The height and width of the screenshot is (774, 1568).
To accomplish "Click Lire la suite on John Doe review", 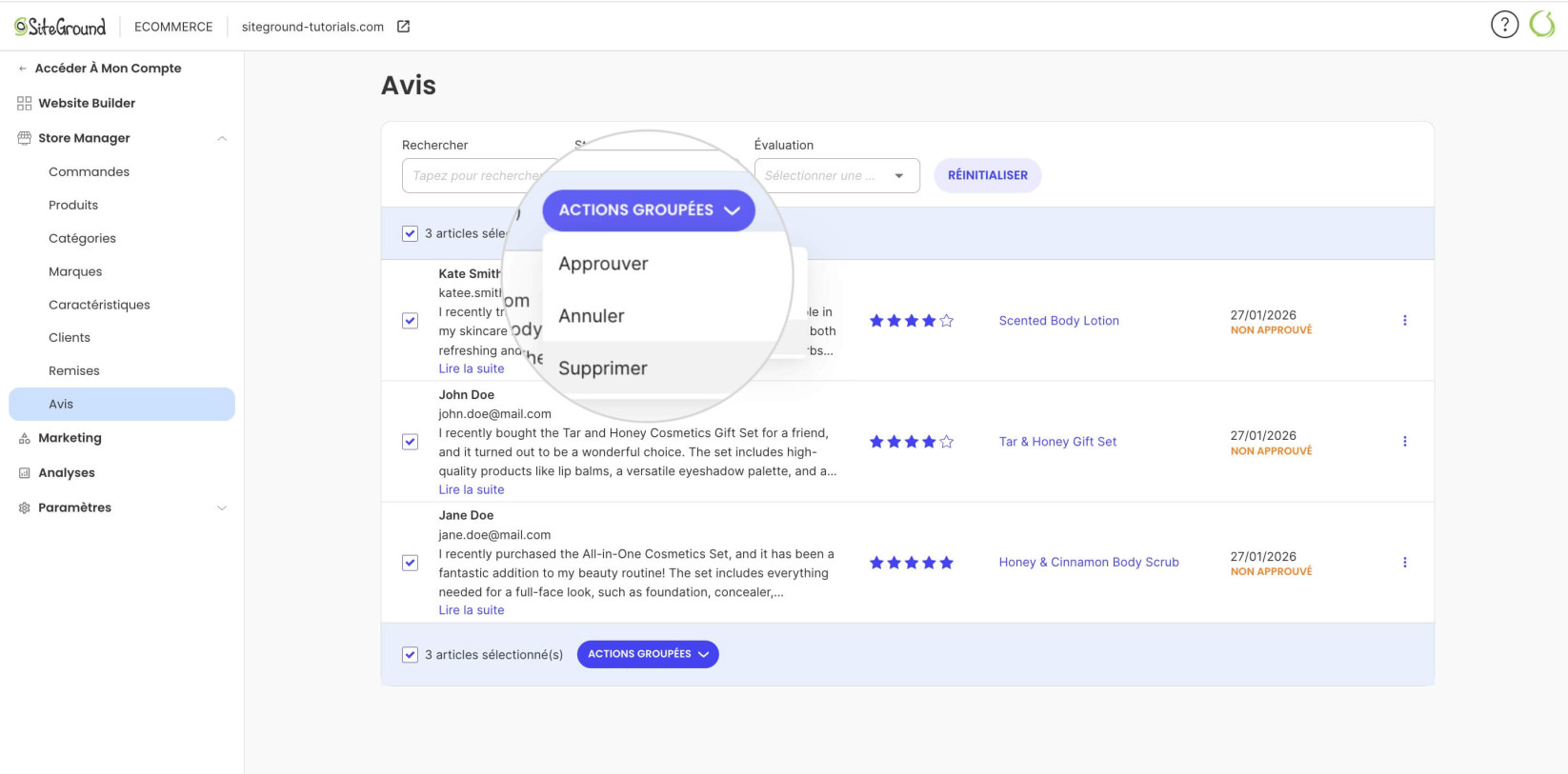I will [472, 490].
